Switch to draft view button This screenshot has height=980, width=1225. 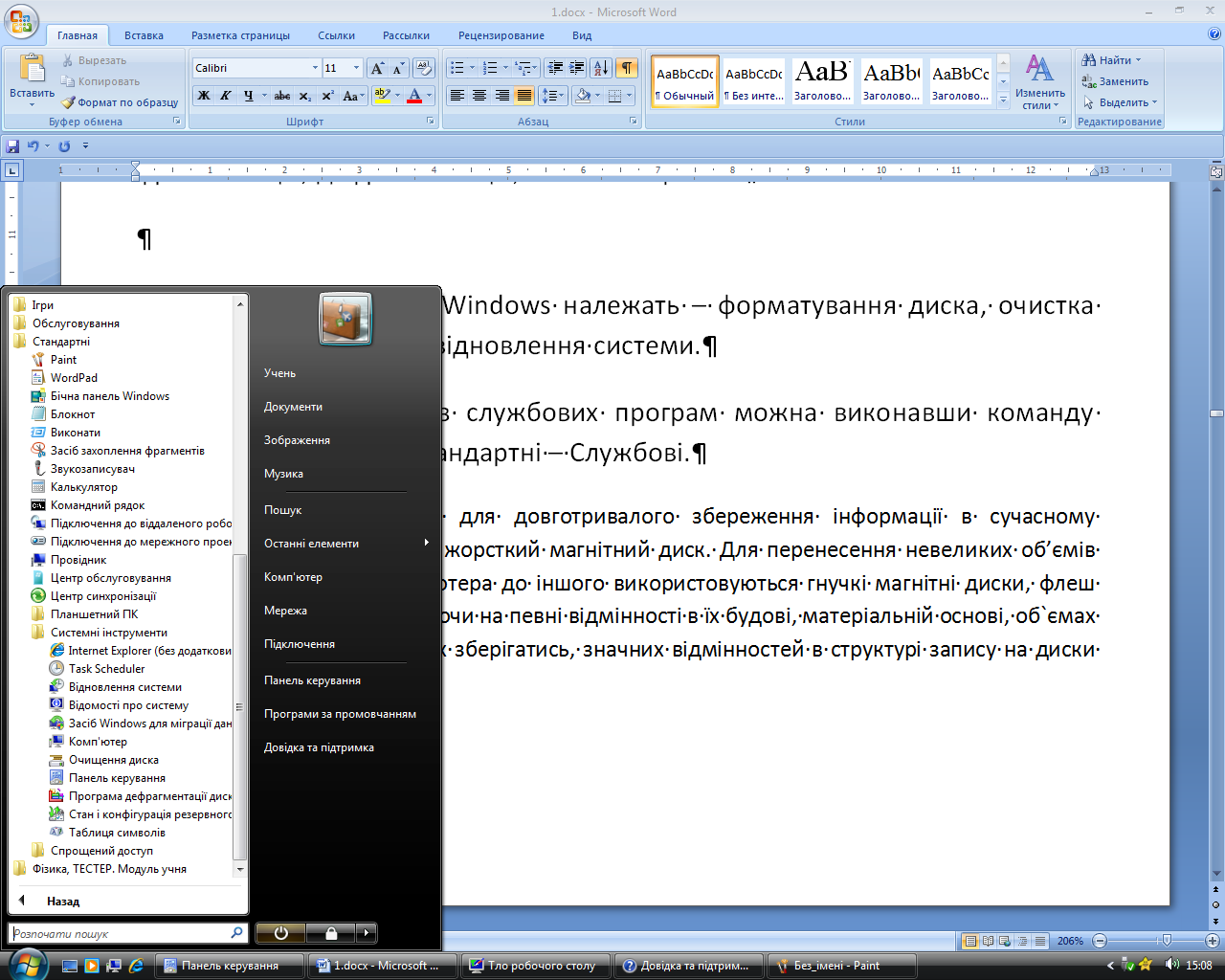point(1040,941)
